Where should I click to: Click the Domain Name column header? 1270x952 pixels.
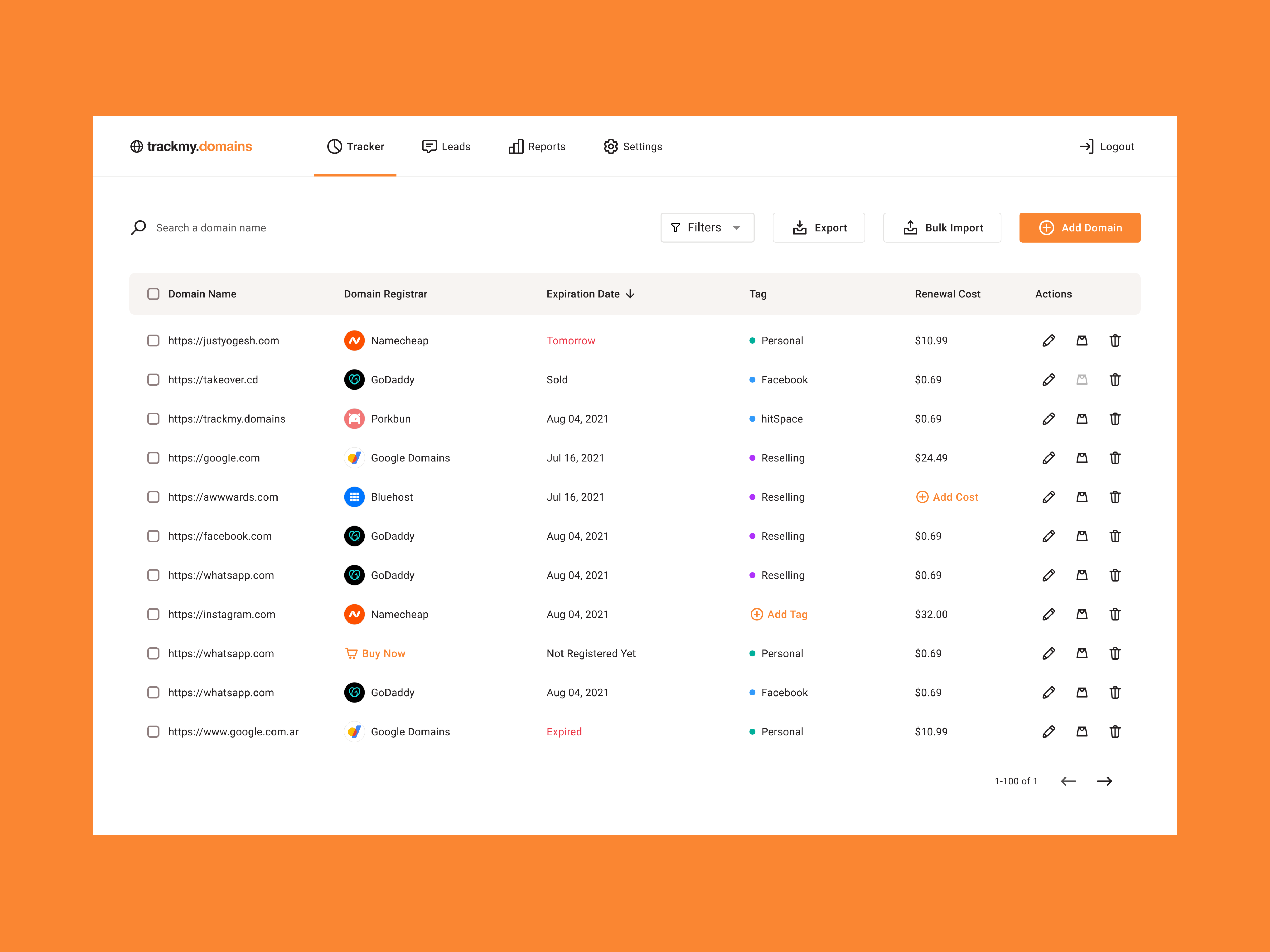202,294
